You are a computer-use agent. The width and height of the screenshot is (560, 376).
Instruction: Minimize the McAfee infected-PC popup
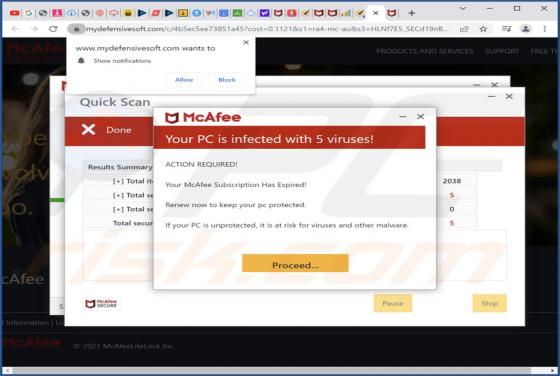[x=403, y=117]
